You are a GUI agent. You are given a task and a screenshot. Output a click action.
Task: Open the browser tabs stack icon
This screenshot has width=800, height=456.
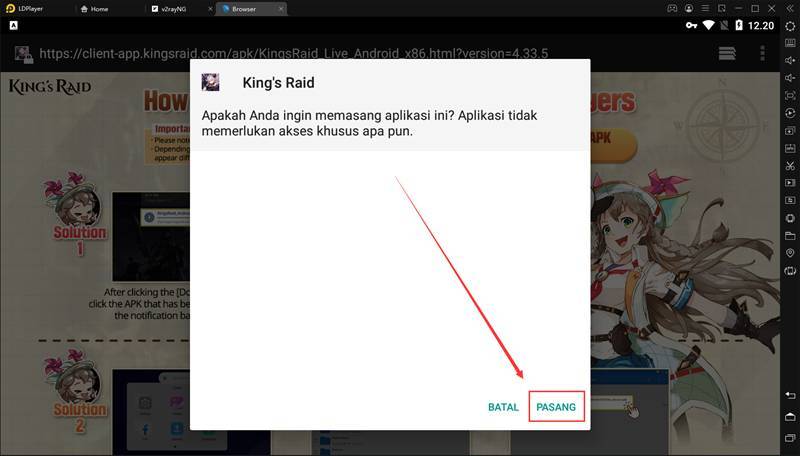coord(727,53)
